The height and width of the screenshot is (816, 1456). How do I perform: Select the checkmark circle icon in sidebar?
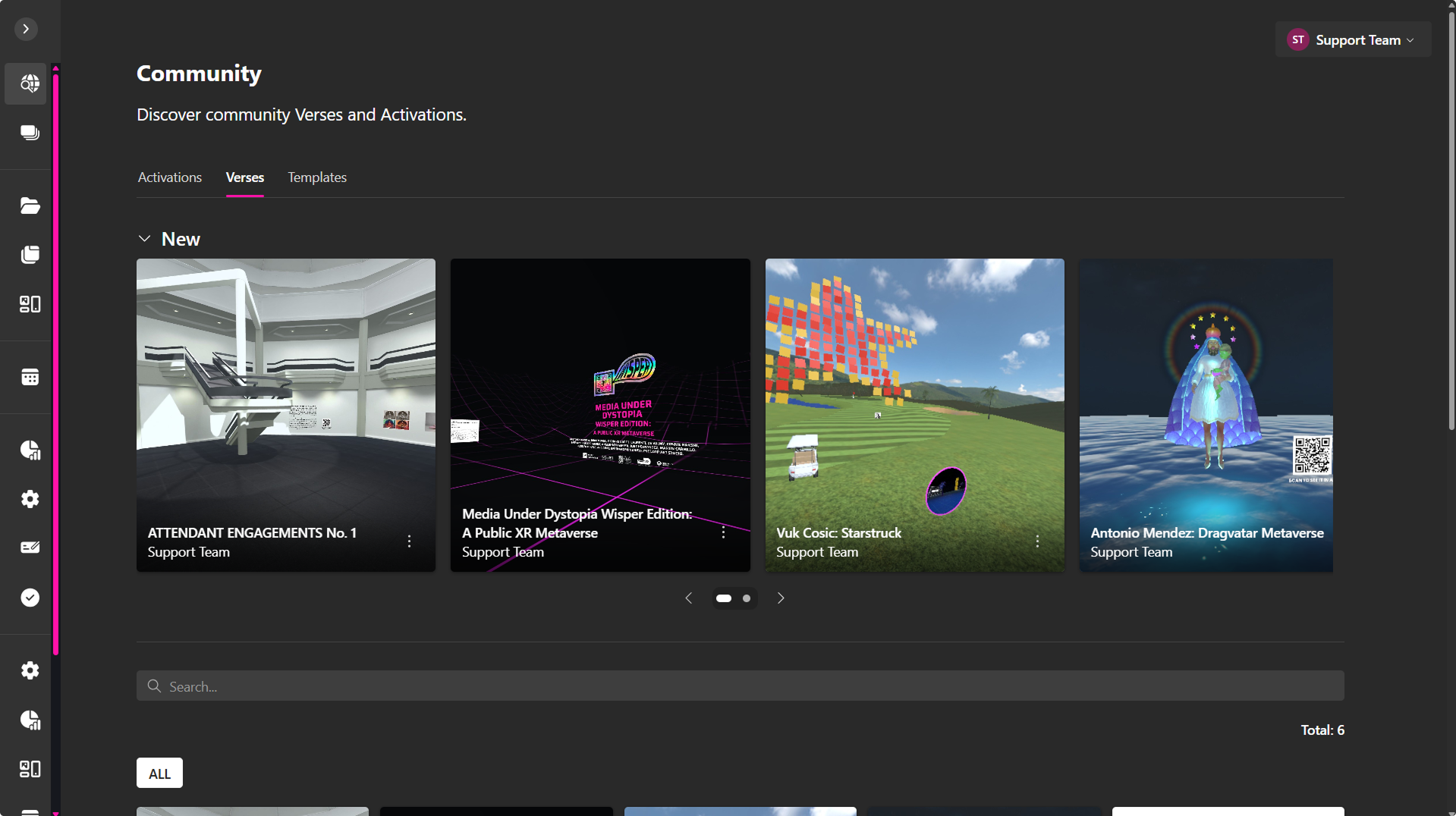[x=30, y=598]
